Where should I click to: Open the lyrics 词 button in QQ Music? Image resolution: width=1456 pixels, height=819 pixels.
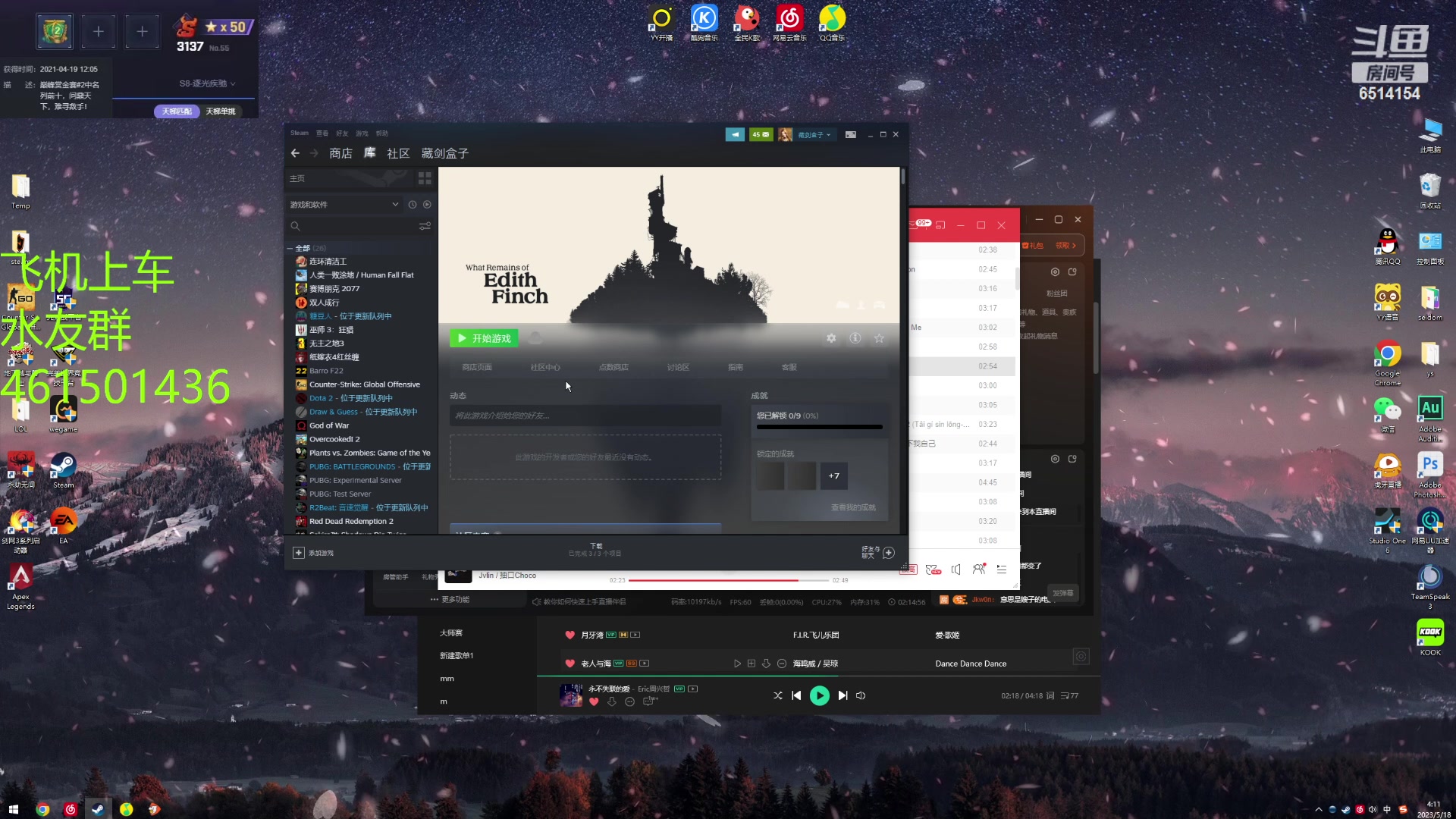click(1050, 695)
